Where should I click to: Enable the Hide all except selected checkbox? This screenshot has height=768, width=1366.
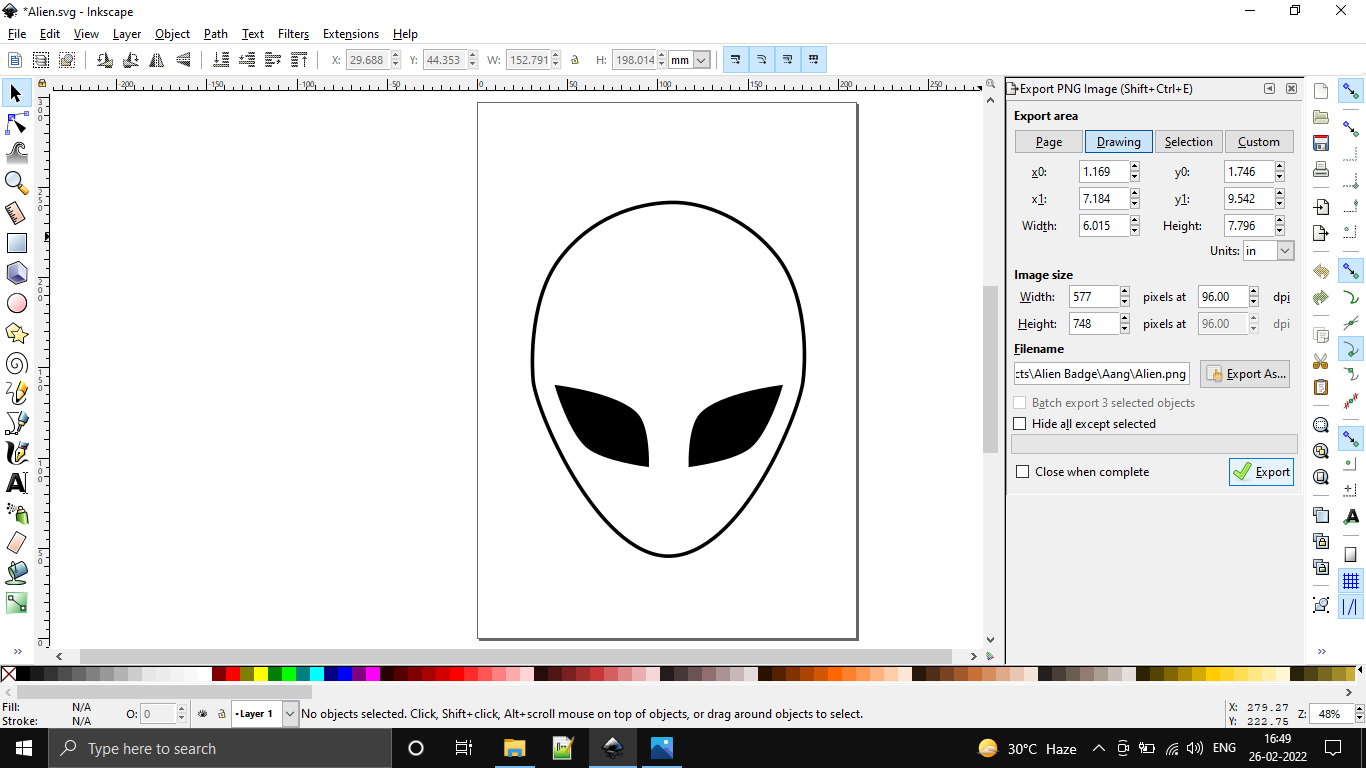[1020, 423]
